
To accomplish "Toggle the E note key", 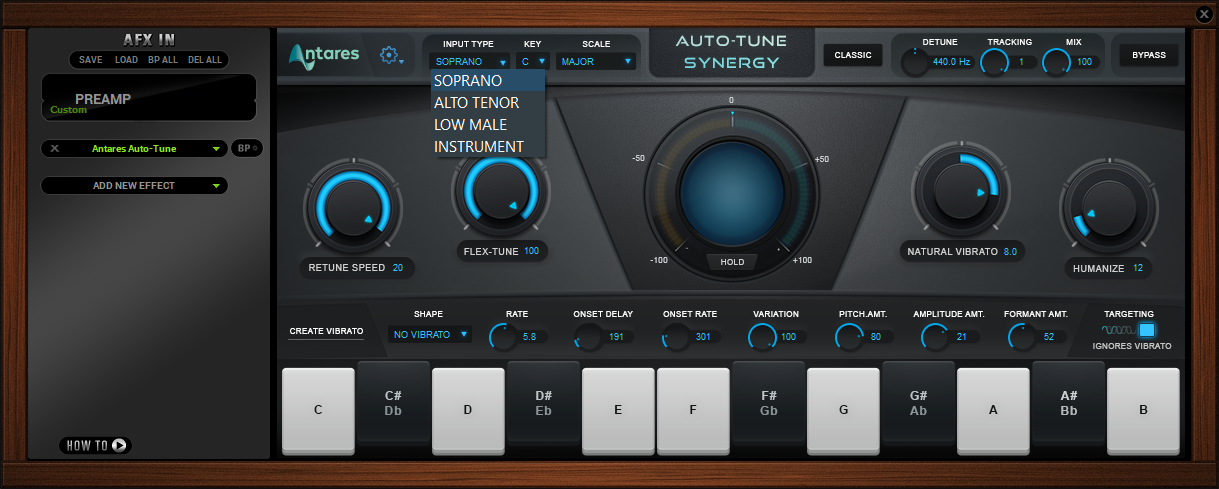I will [x=618, y=409].
